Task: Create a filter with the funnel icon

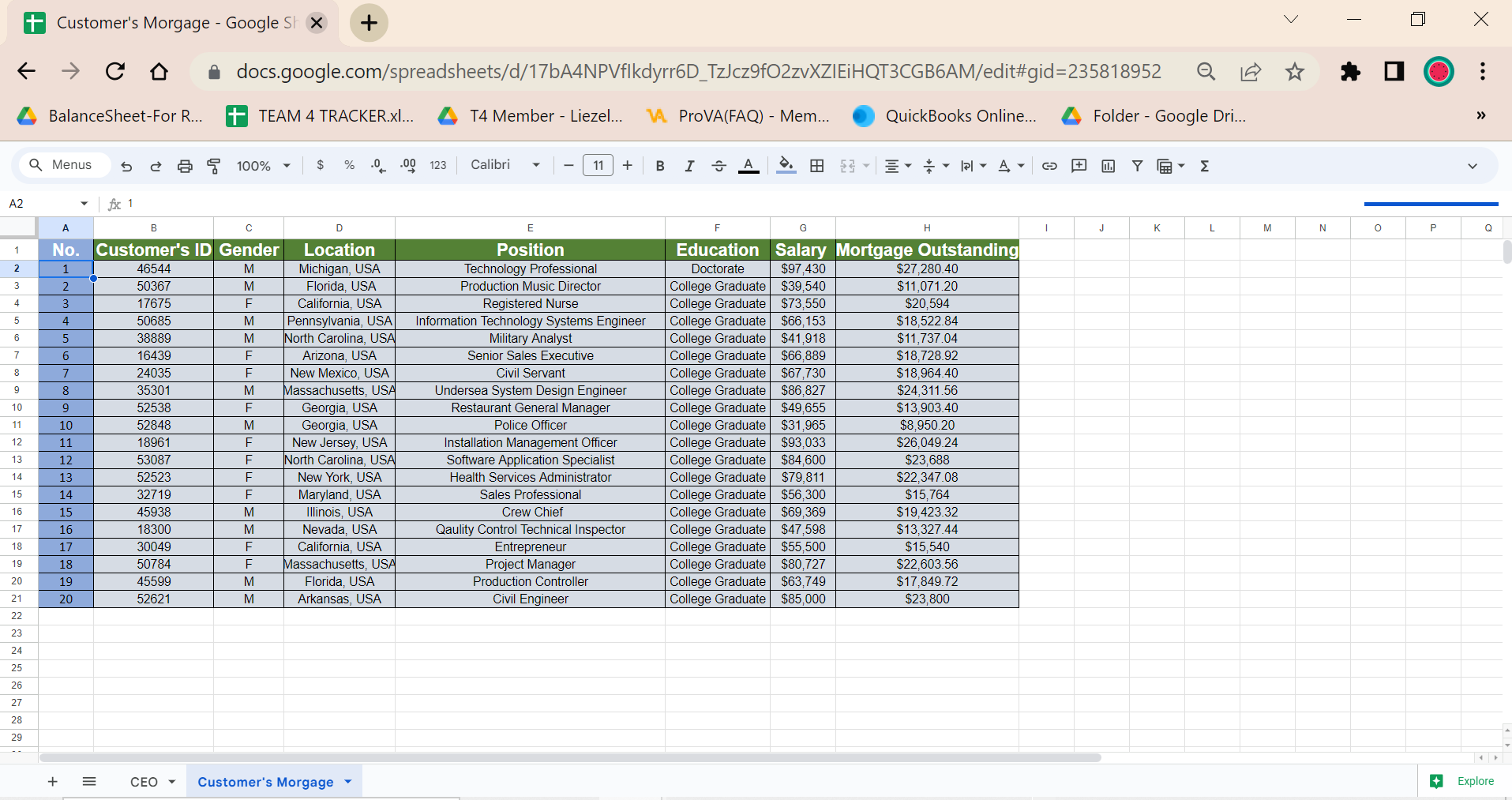Action: coord(1137,166)
